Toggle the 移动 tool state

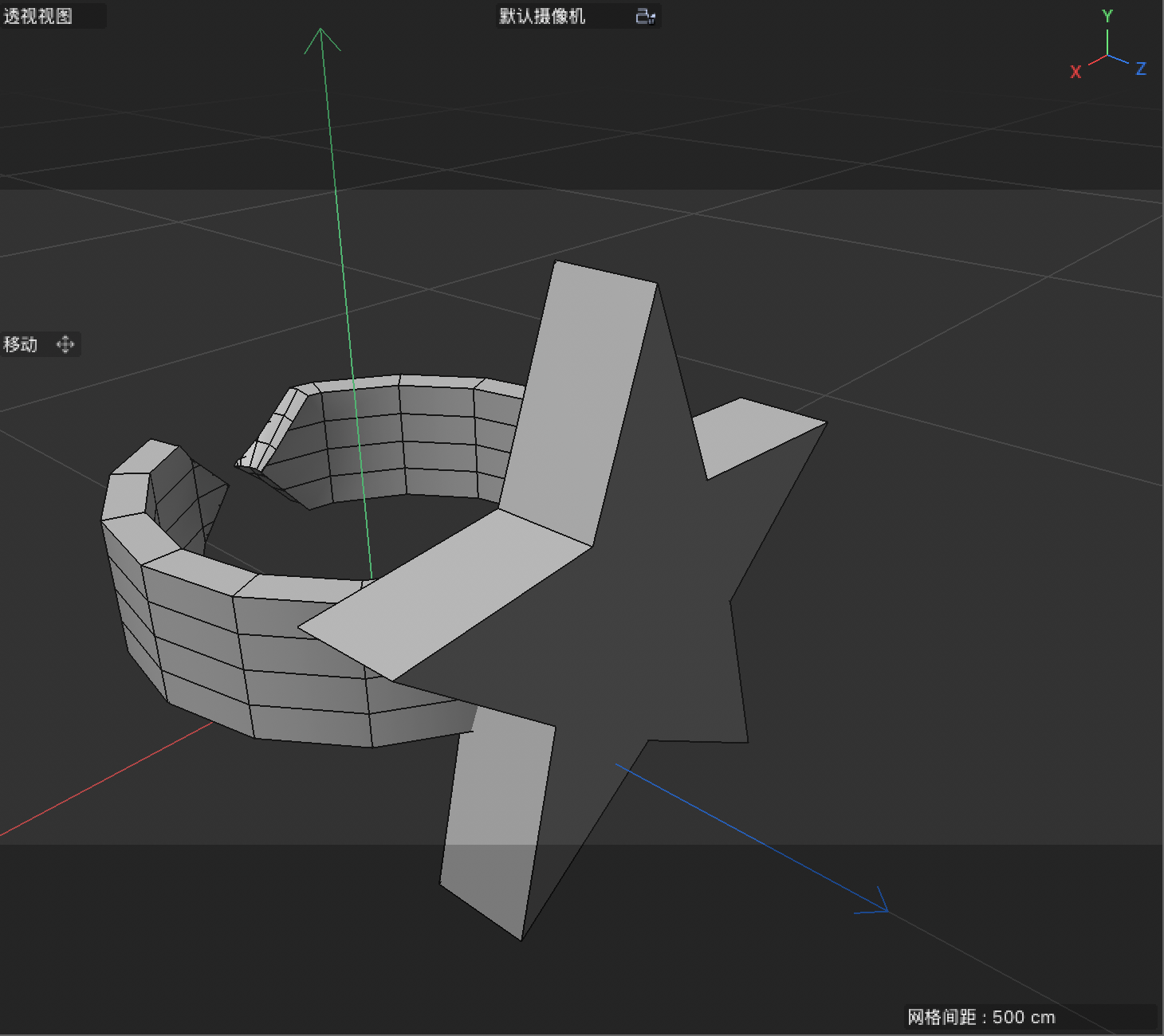pos(20,344)
